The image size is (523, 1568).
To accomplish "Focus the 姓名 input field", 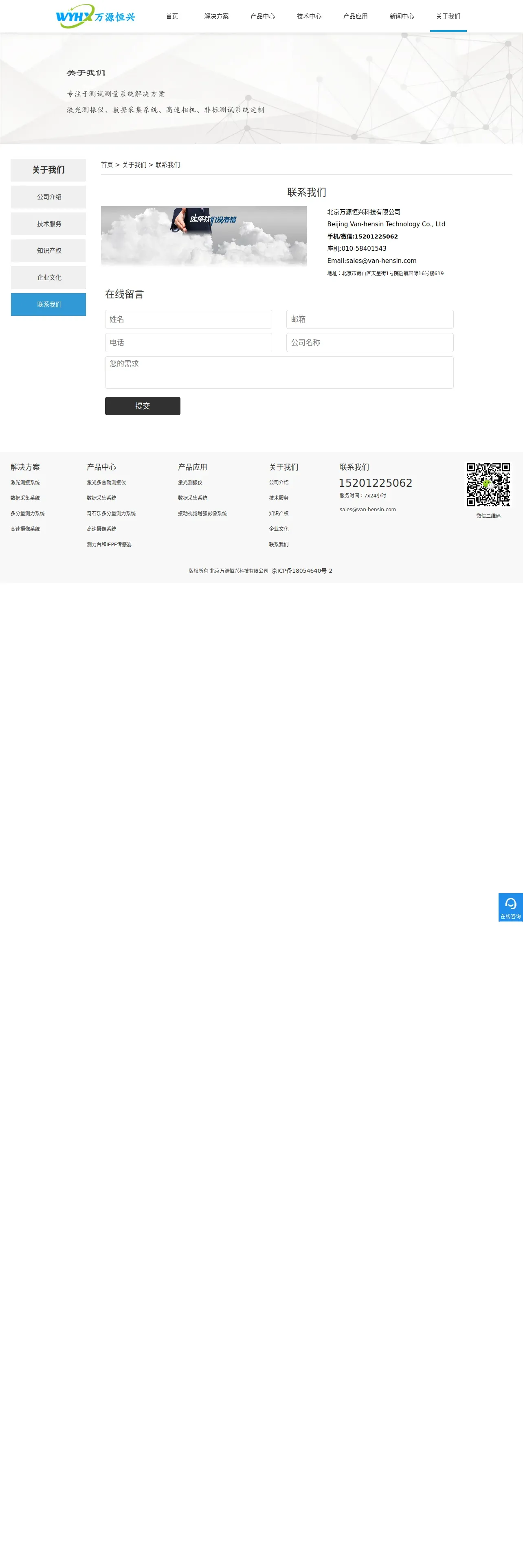I will 189,320.
